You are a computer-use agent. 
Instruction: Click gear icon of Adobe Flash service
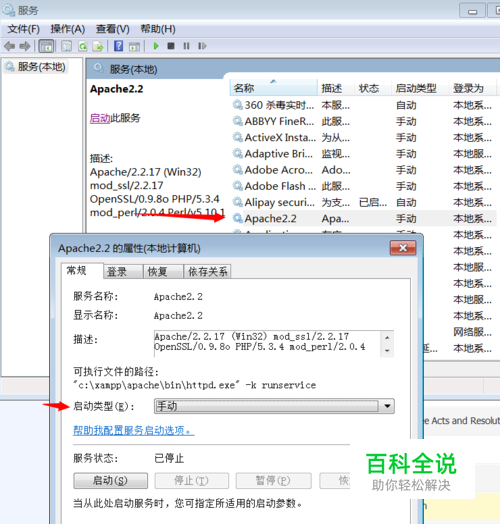[x=238, y=185]
